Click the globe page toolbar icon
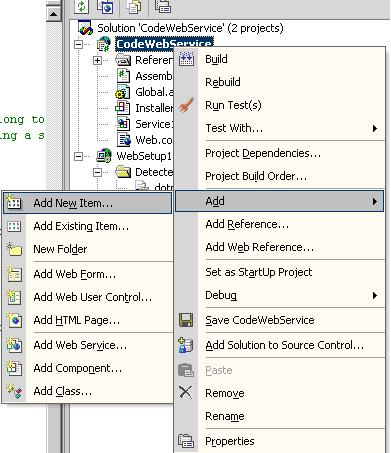 pos(105,6)
